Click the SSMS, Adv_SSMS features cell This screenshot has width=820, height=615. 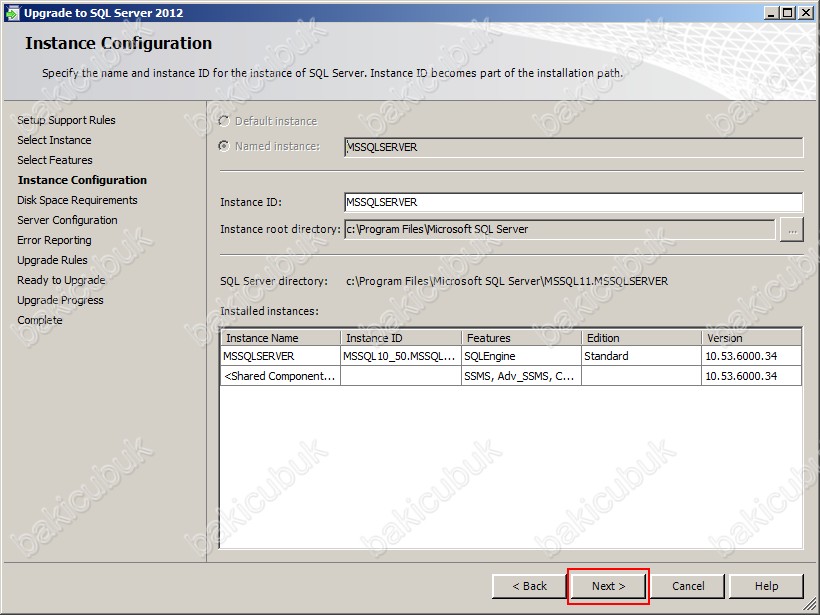pyautogui.click(x=521, y=376)
